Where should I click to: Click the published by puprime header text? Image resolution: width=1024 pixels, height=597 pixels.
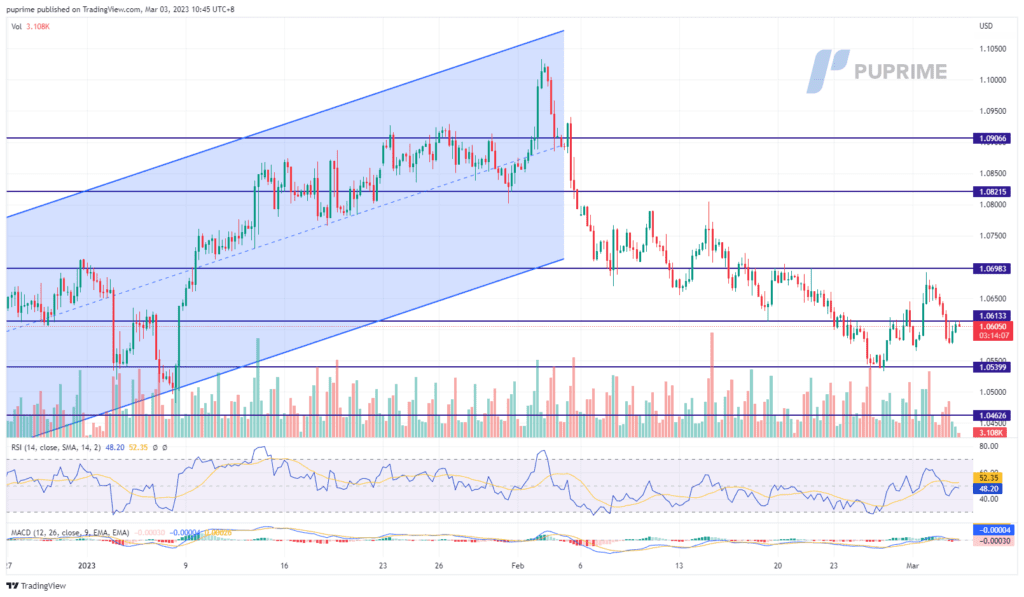tap(120, 9)
